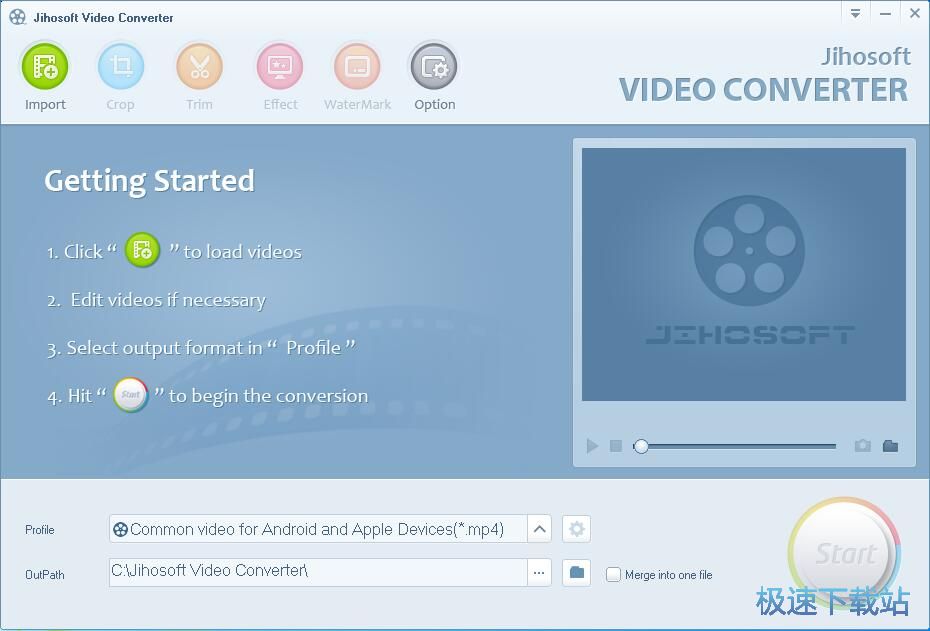The image size is (930, 631).
Task: Select the Crop tool icon
Action: point(120,66)
